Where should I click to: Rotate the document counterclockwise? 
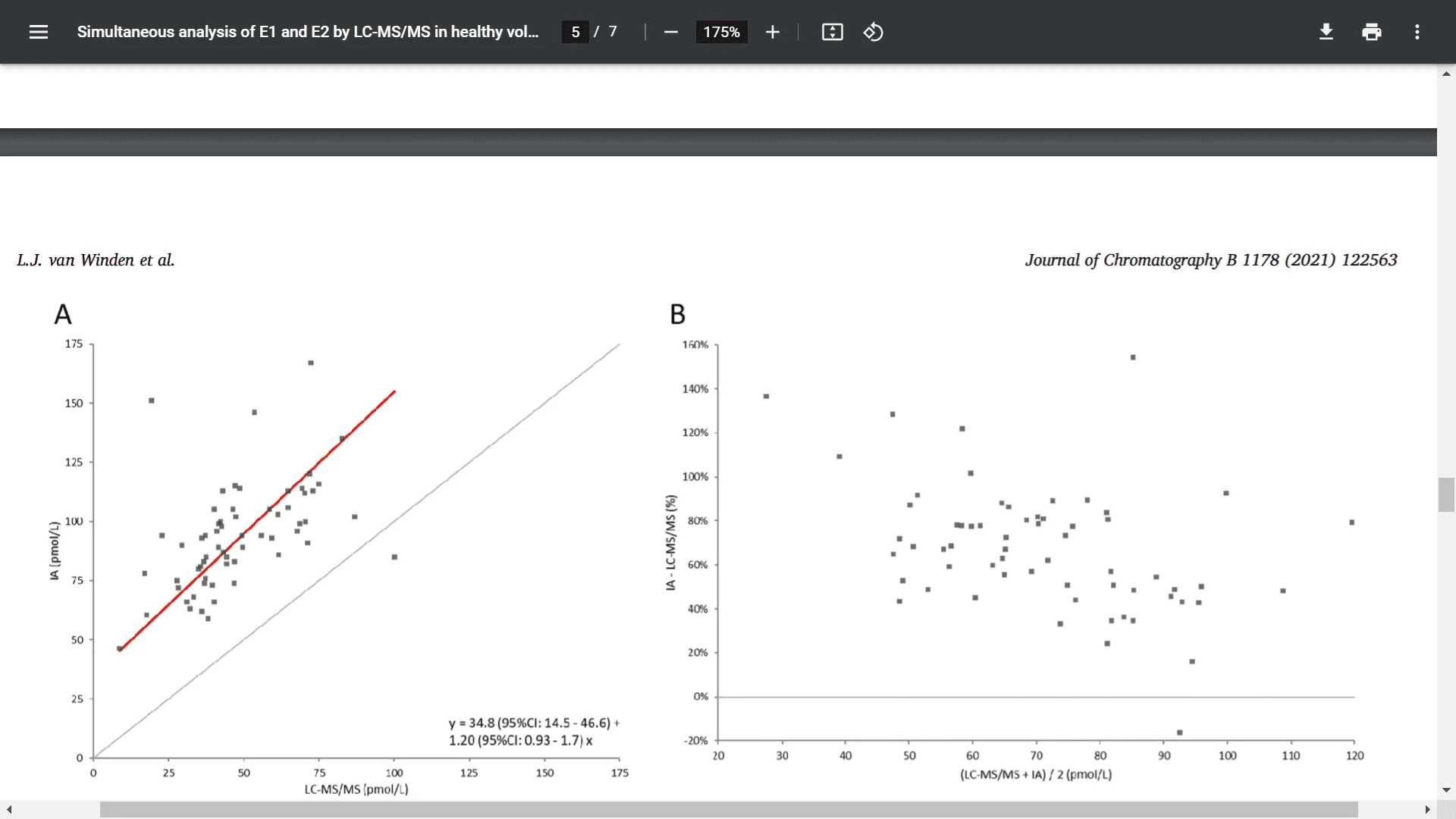point(873,32)
